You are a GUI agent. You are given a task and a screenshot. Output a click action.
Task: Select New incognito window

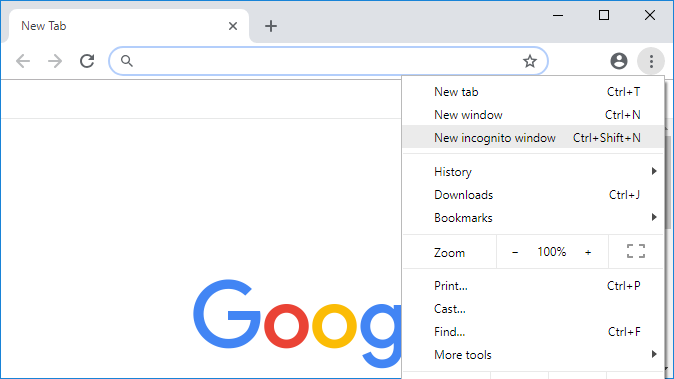point(533,138)
